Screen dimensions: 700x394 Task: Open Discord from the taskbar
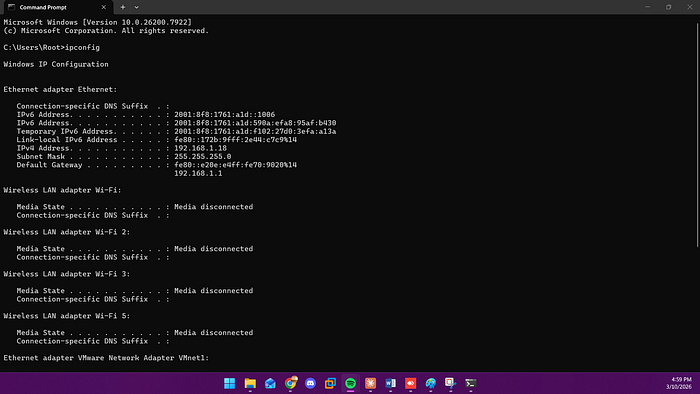point(310,383)
